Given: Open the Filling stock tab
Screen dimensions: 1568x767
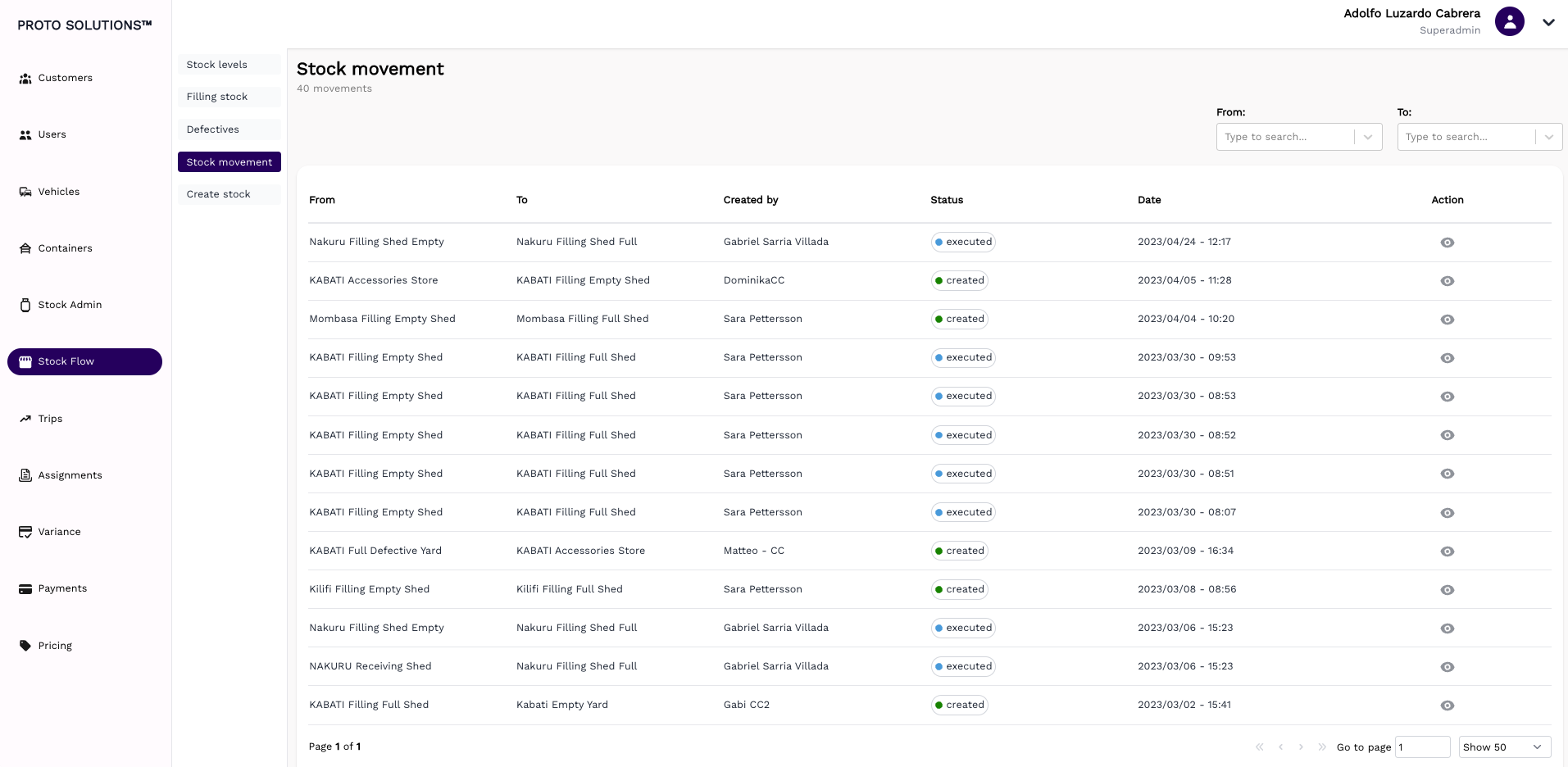Looking at the screenshot, I should click(x=230, y=97).
